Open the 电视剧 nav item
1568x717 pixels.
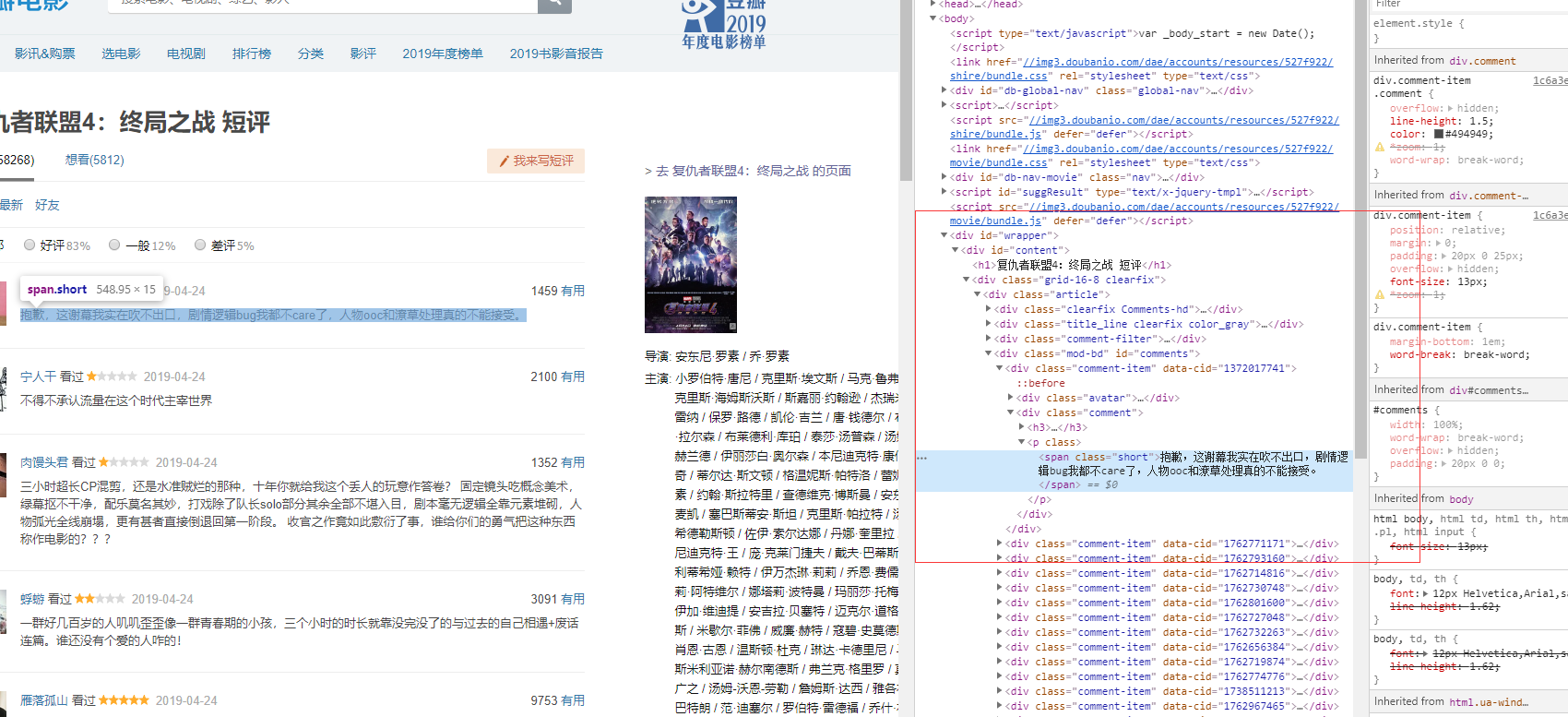click(x=186, y=54)
